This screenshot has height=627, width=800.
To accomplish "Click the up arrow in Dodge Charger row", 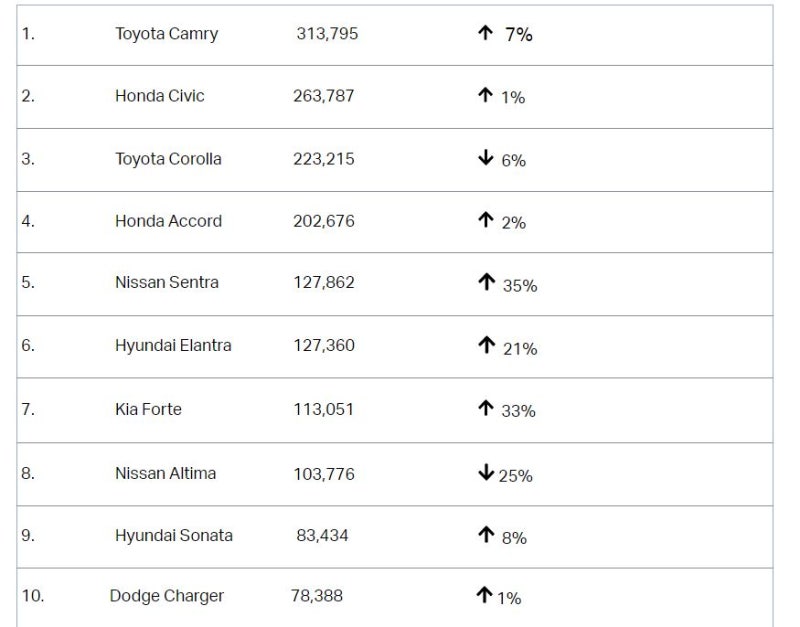I will click(x=484, y=596).
